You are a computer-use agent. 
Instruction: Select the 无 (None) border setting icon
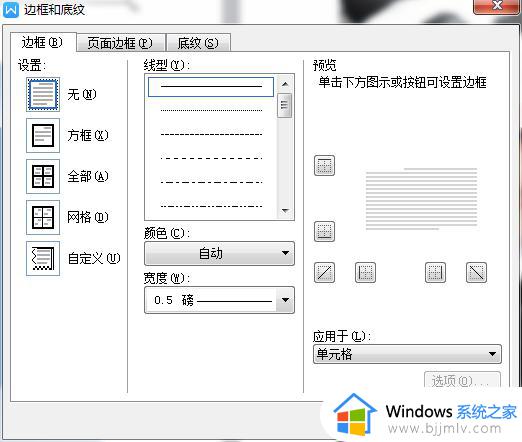click(x=43, y=94)
